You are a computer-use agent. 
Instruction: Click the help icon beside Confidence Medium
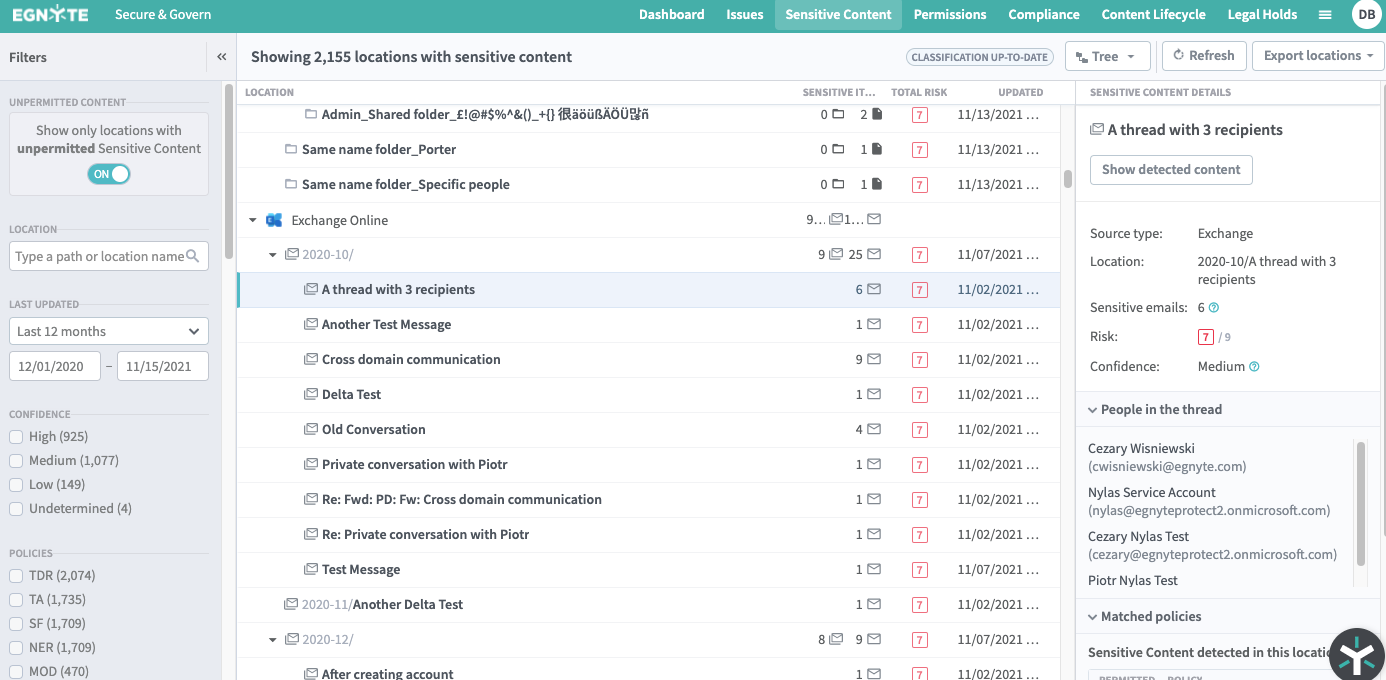click(1254, 367)
